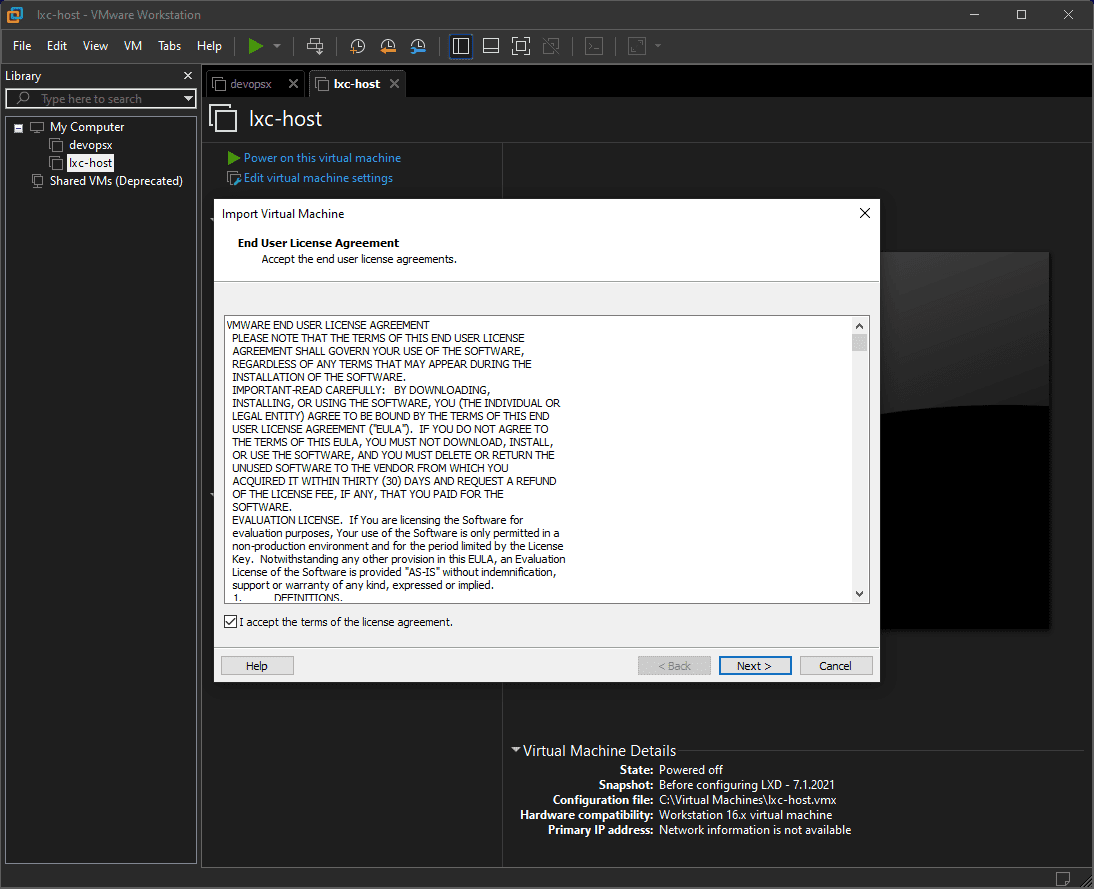
Task: Select the lxc-host VM in the library
Action: 90,163
